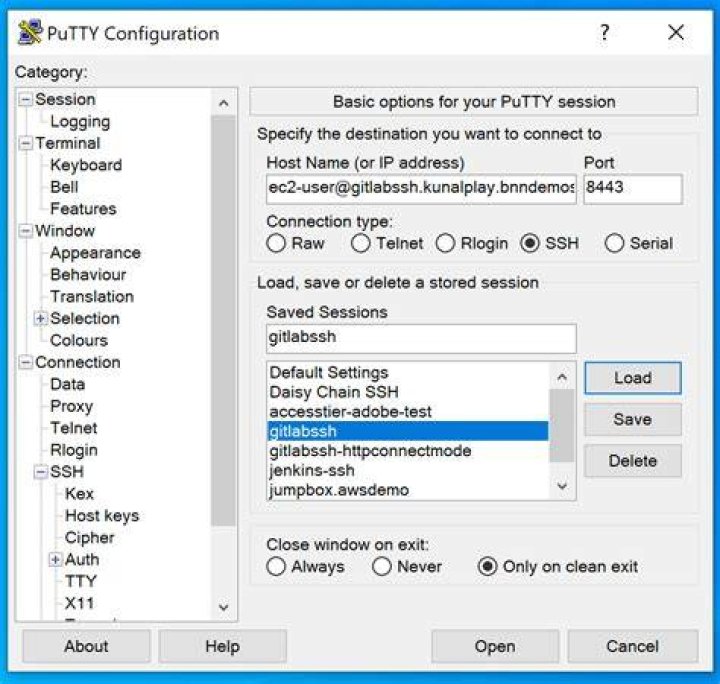Screen dimensions: 720x684
Task: Expand the Selection tree node
Action: (40, 318)
